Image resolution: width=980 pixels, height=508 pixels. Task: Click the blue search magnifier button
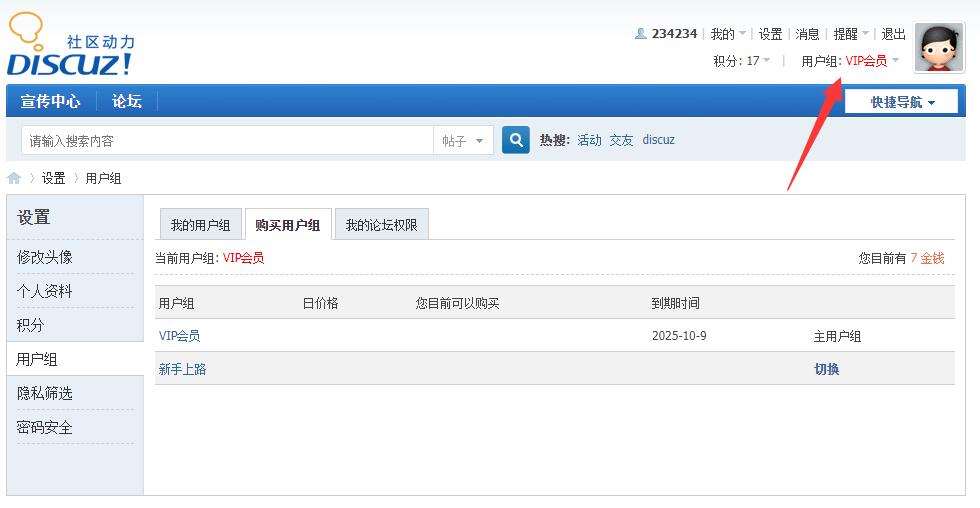pyautogui.click(x=515, y=140)
